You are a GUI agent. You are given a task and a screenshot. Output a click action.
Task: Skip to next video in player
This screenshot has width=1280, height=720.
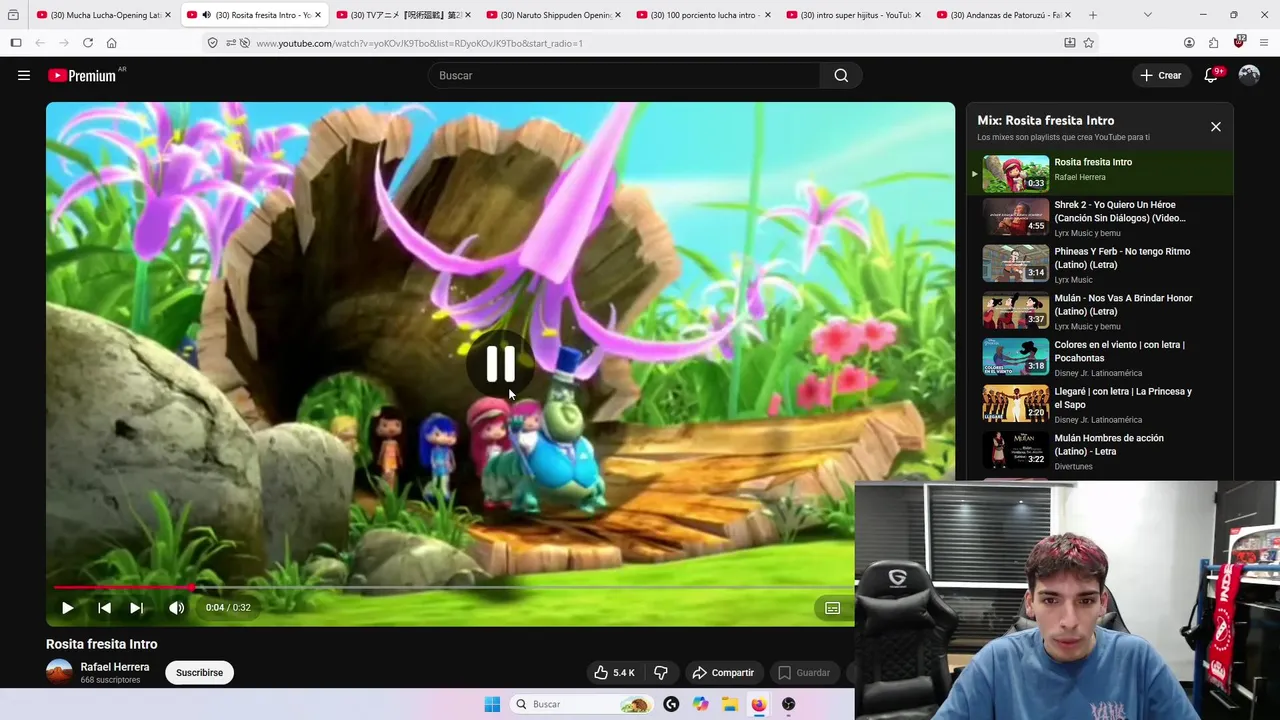pos(137,607)
